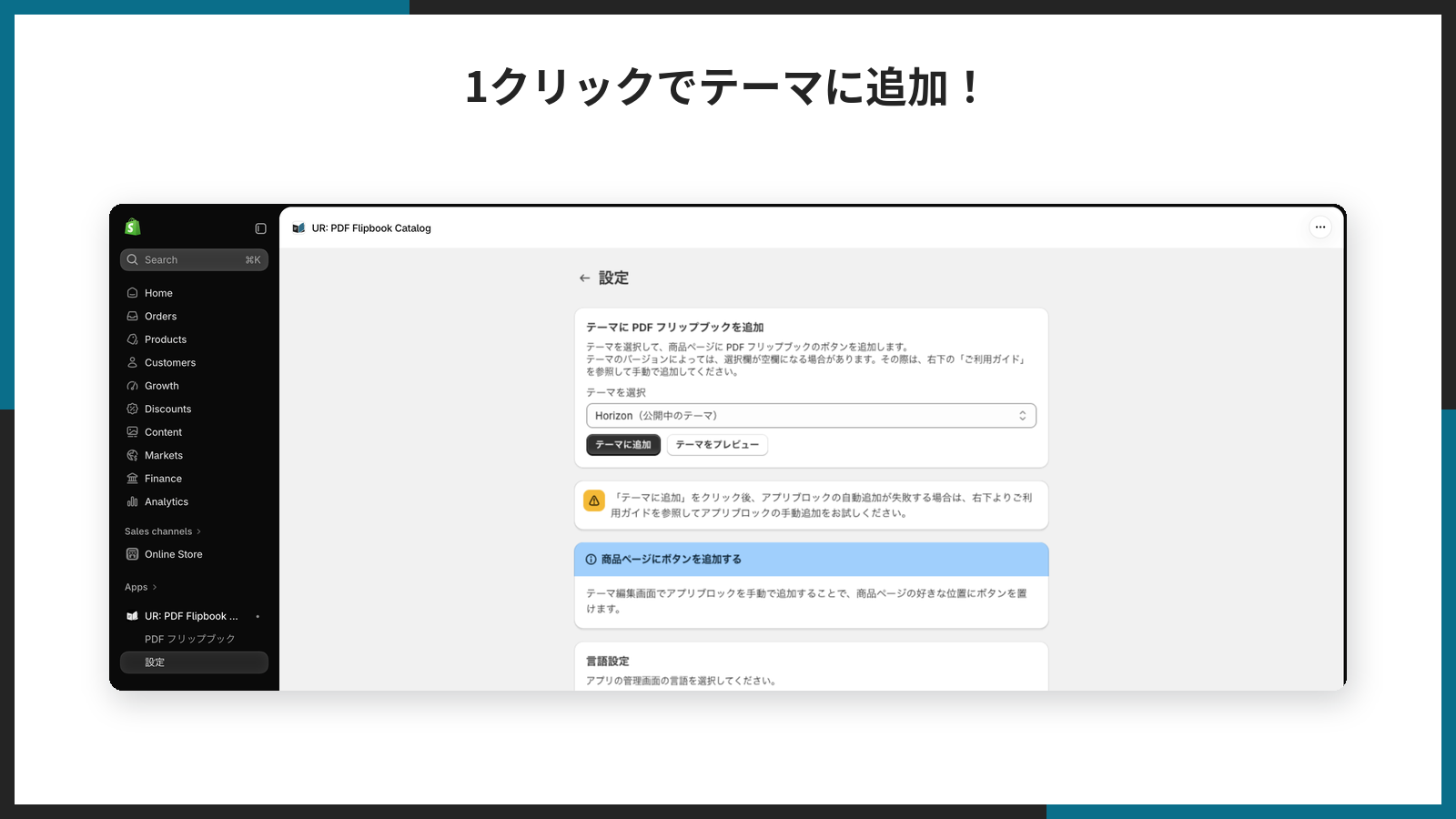Image resolution: width=1456 pixels, height=819 pixels.
Task: Click the Markets globe icon
Action: click(133, 455)
